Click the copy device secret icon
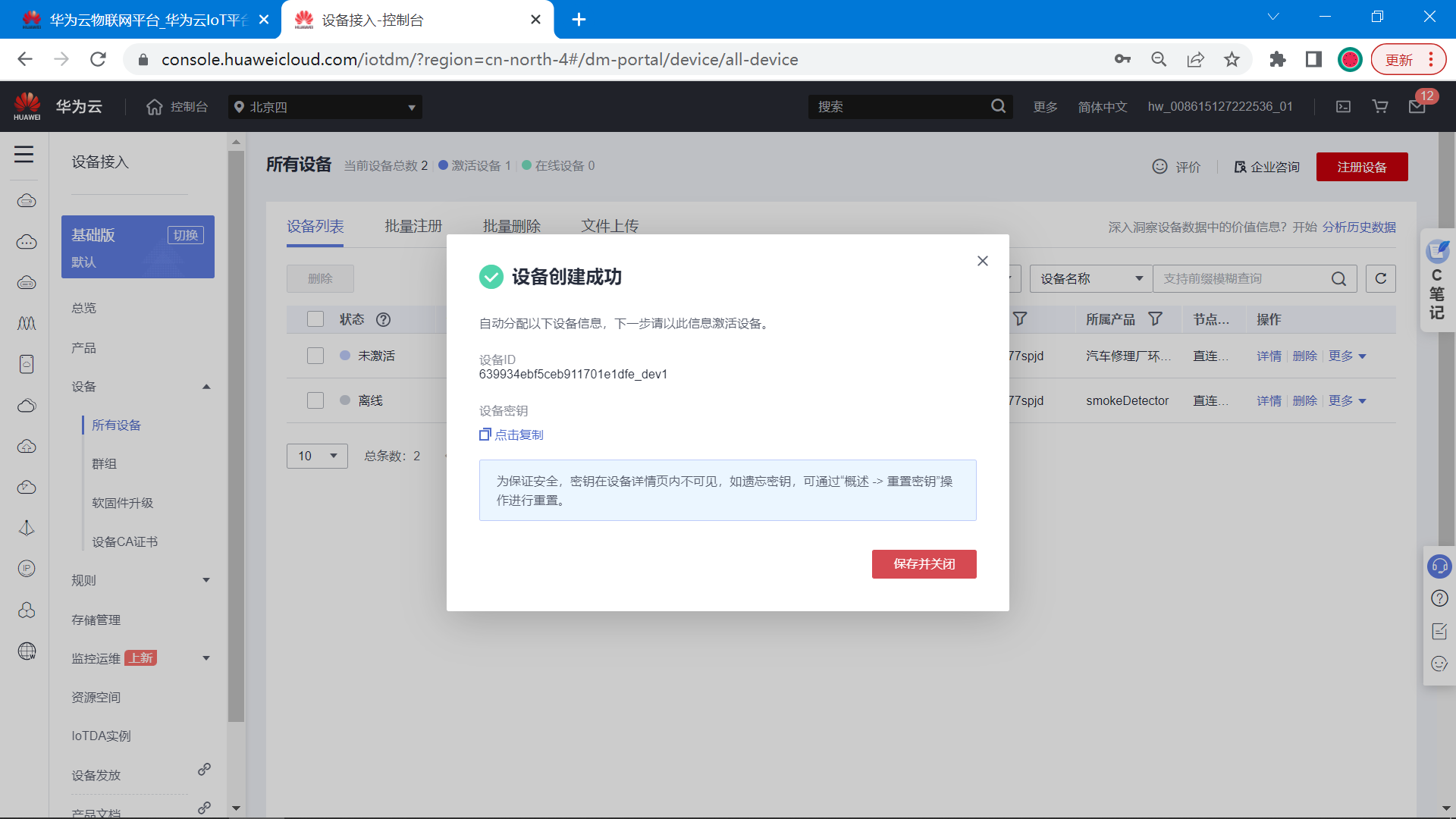 [x=485, y=435]
